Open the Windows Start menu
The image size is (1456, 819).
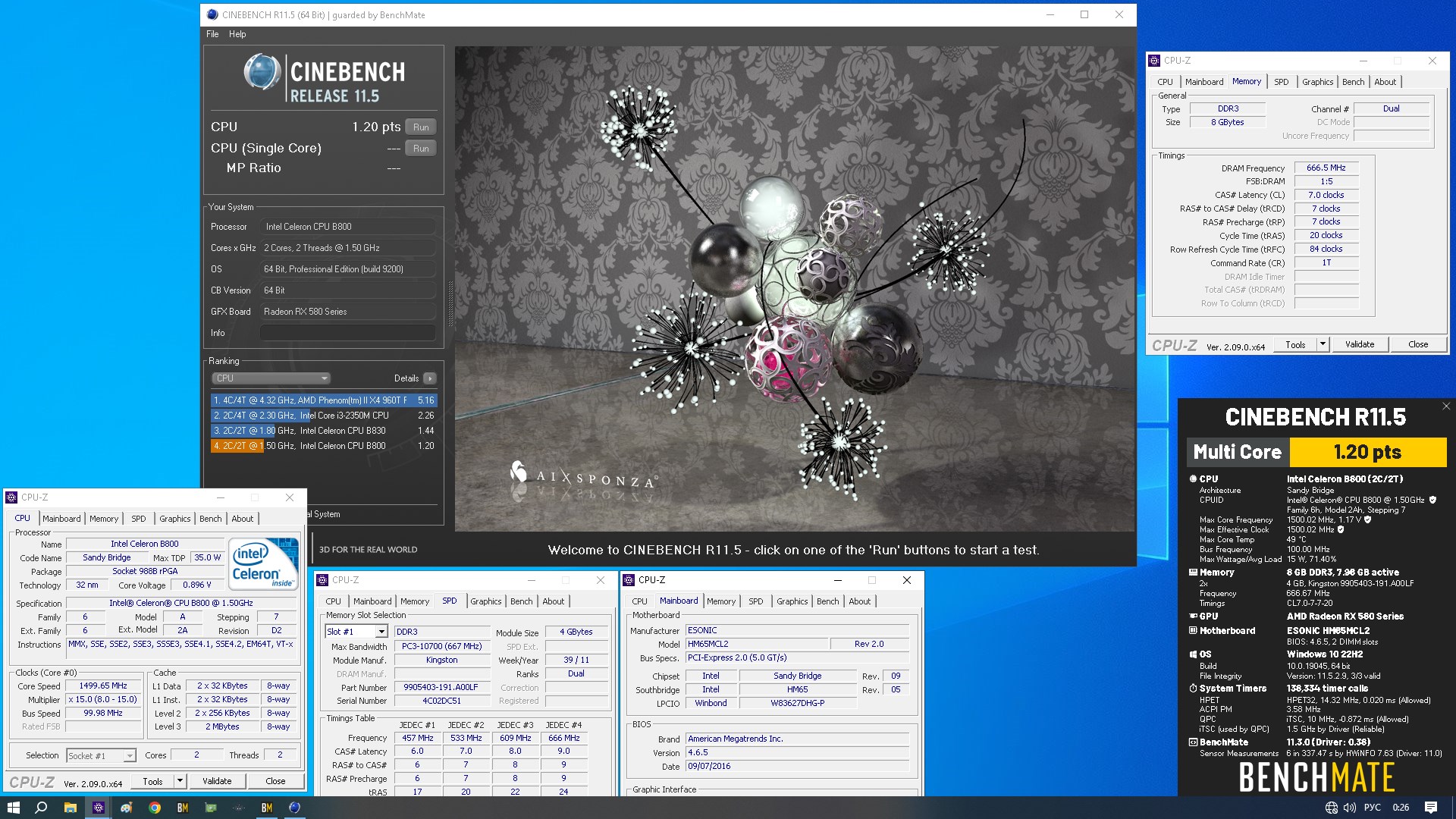click(x=13, y=808)
